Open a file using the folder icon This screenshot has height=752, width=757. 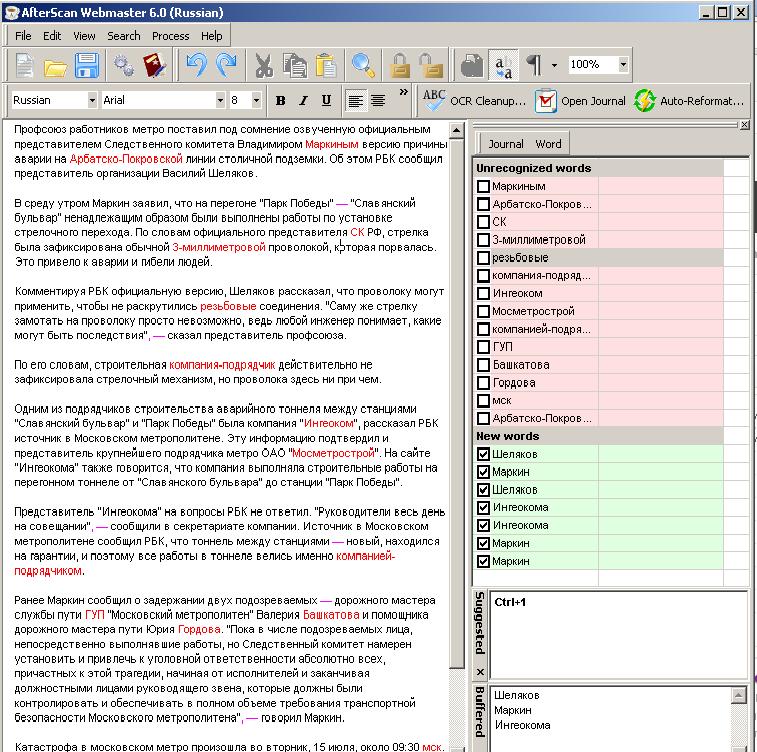click(55, 66)
